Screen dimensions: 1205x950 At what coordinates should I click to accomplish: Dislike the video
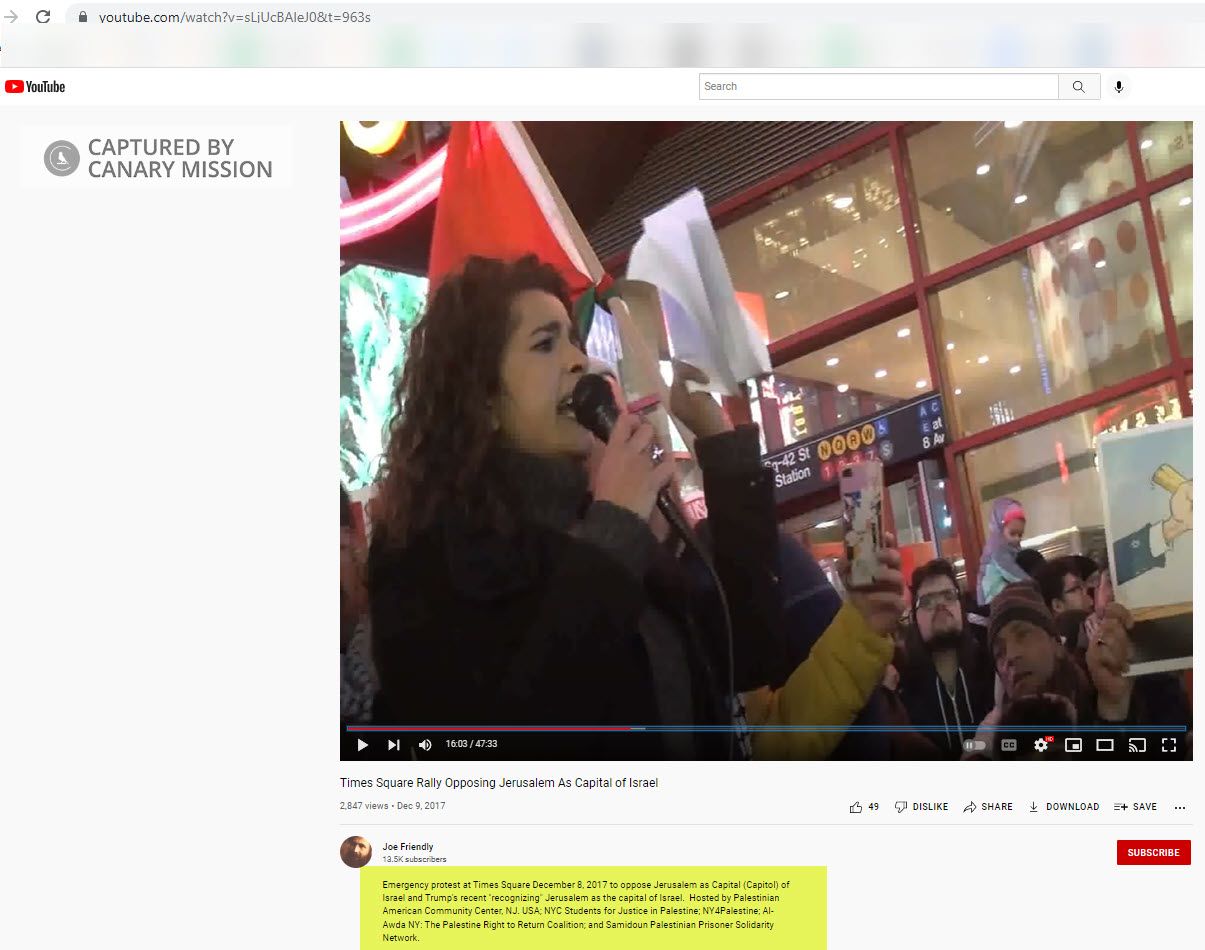[921, 807]
